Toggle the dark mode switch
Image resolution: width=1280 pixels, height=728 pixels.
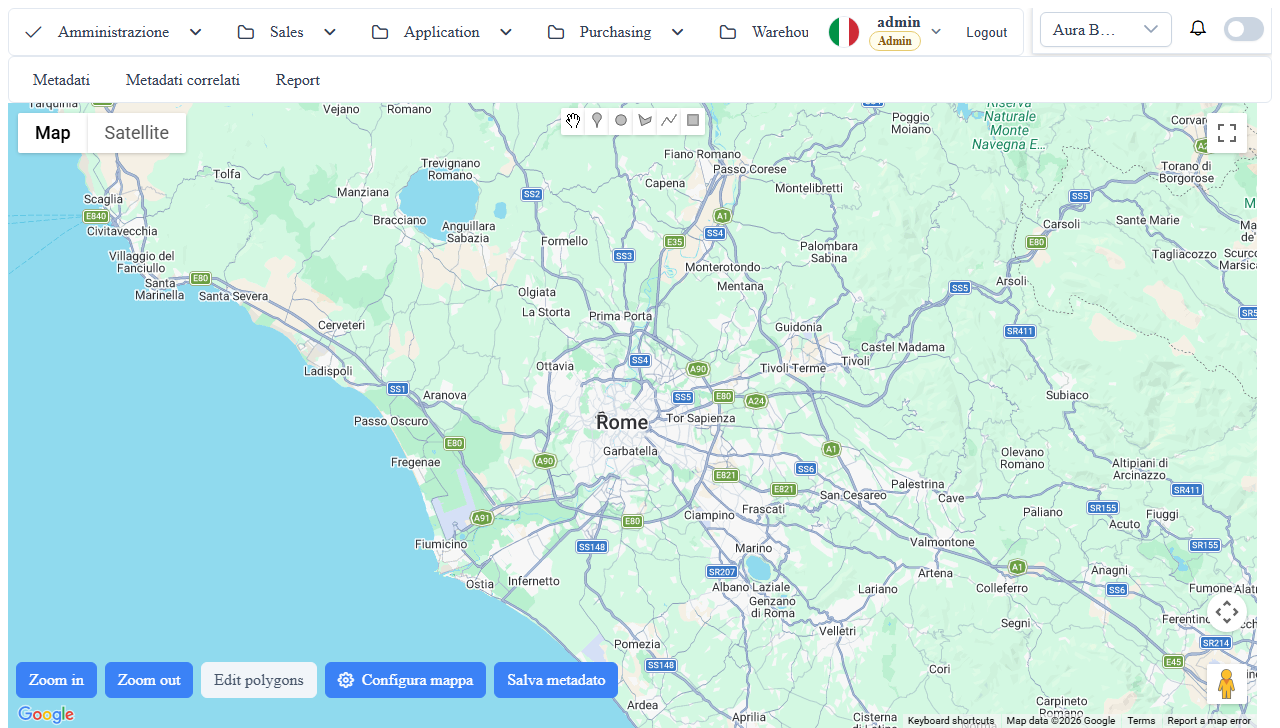coord(1244,29)
